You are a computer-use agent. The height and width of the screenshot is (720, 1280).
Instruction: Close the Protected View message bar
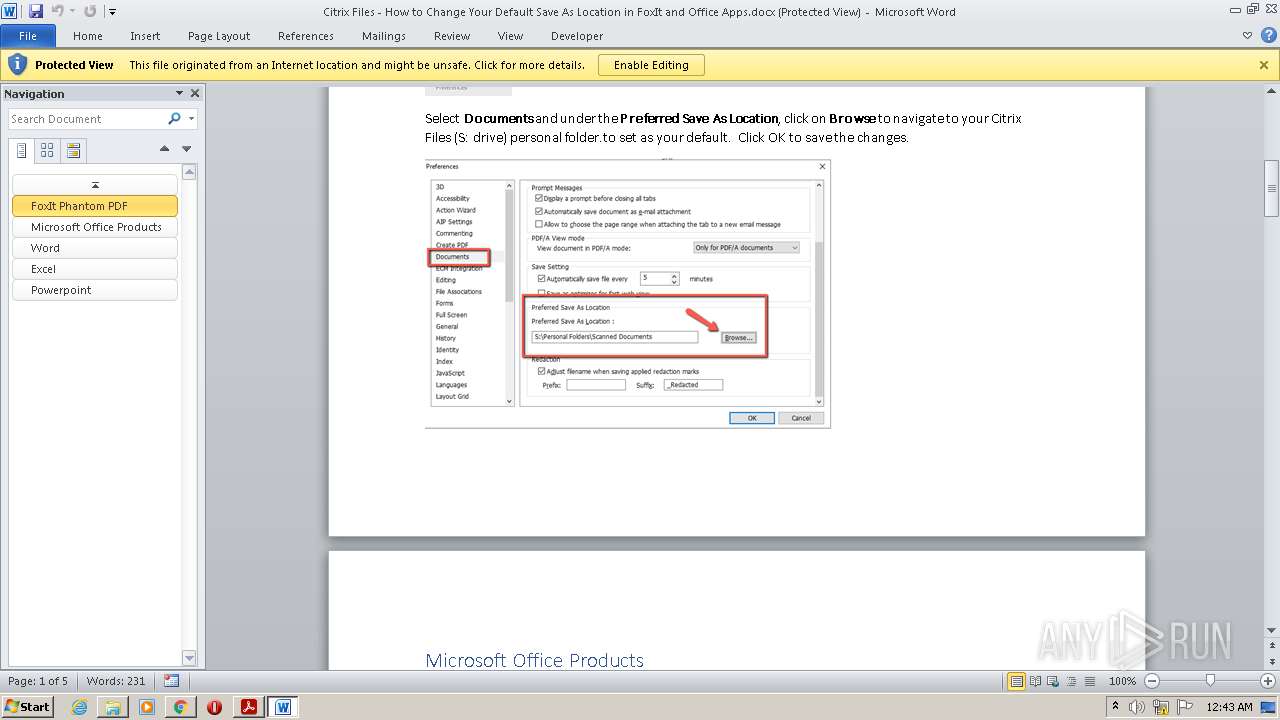point(1264,65)
